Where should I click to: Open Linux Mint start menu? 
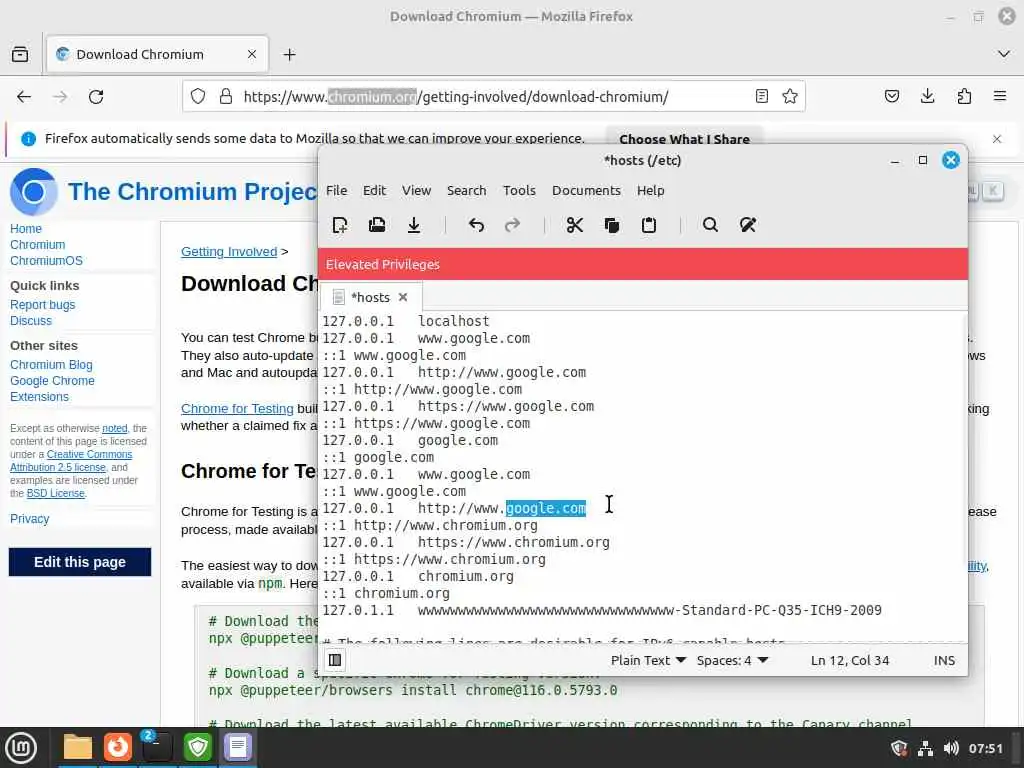pos(21,747)
